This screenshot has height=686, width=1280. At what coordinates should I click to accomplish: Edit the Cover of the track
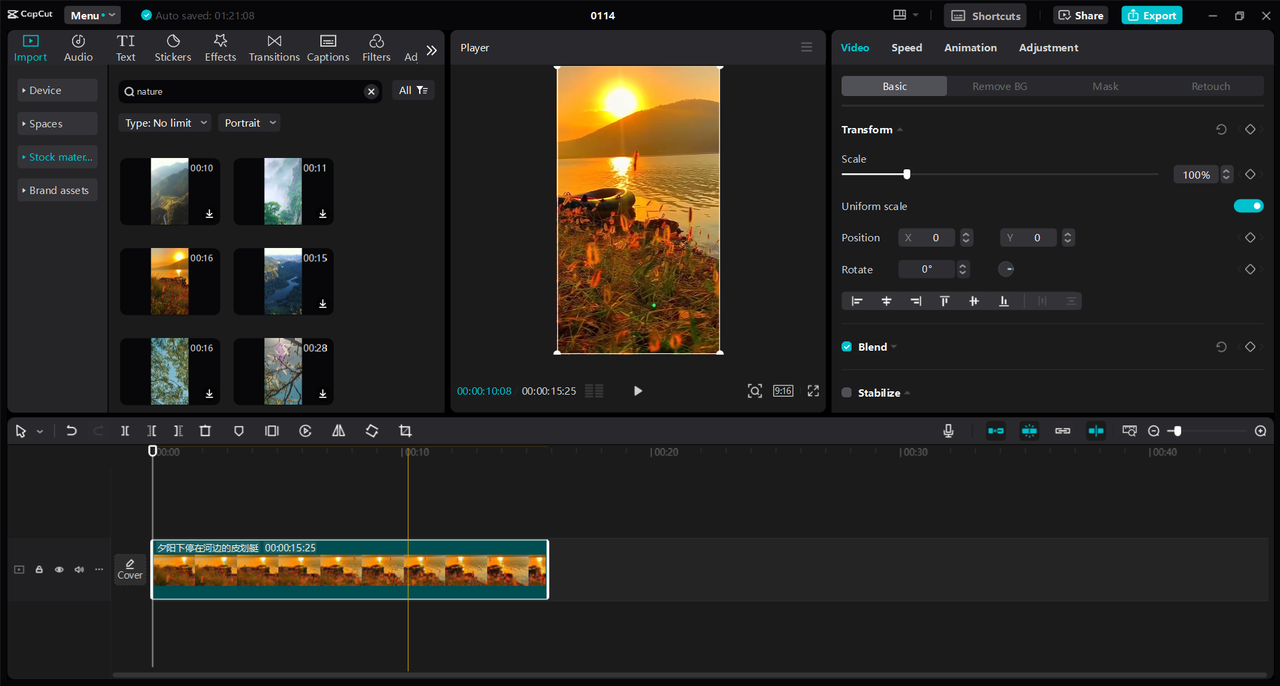130,569
